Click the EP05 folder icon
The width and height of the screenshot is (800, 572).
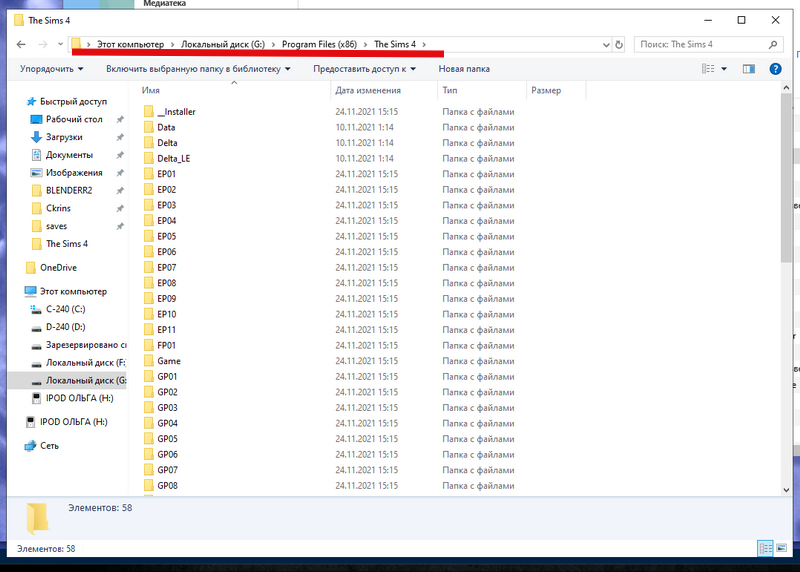coord(148,236)
